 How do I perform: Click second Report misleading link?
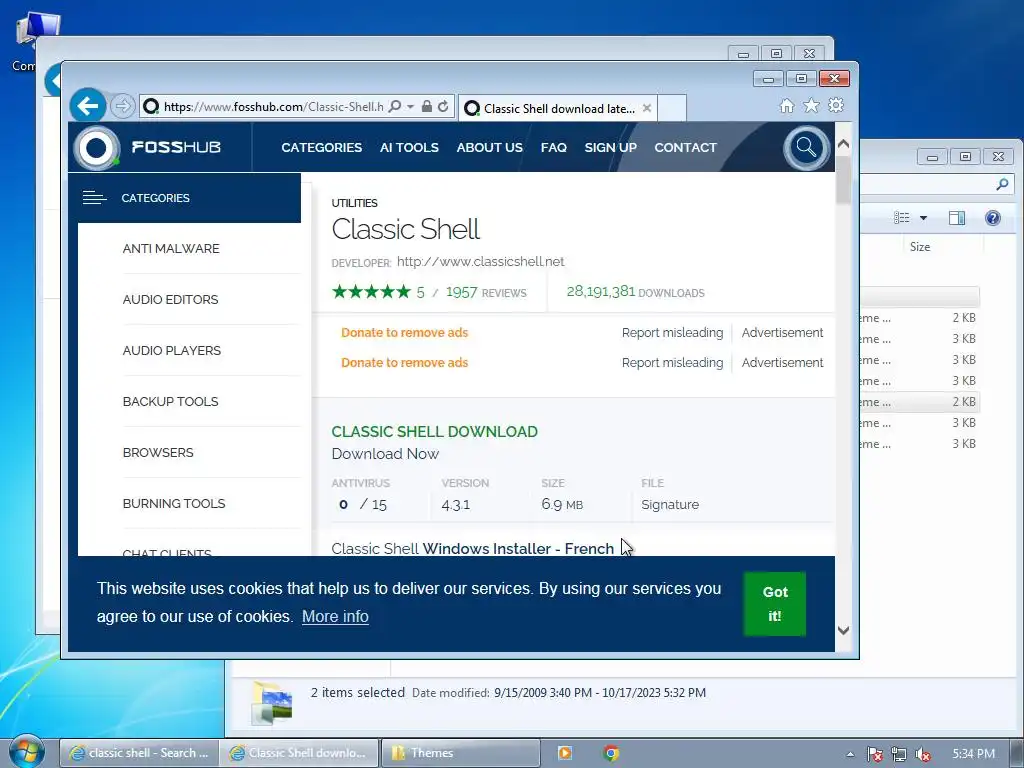point(673,362)
